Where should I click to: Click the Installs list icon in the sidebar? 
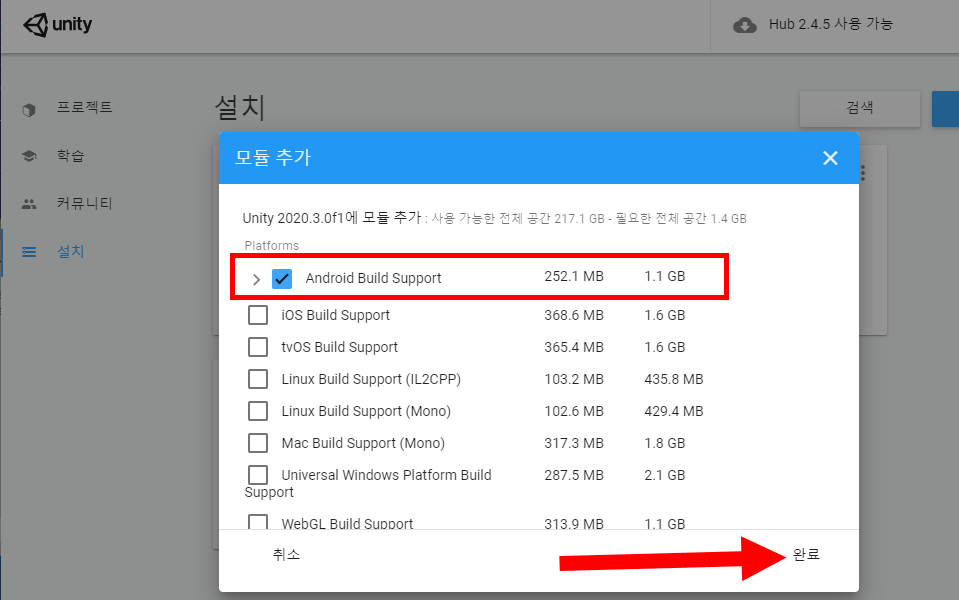(x=29, y=252)
